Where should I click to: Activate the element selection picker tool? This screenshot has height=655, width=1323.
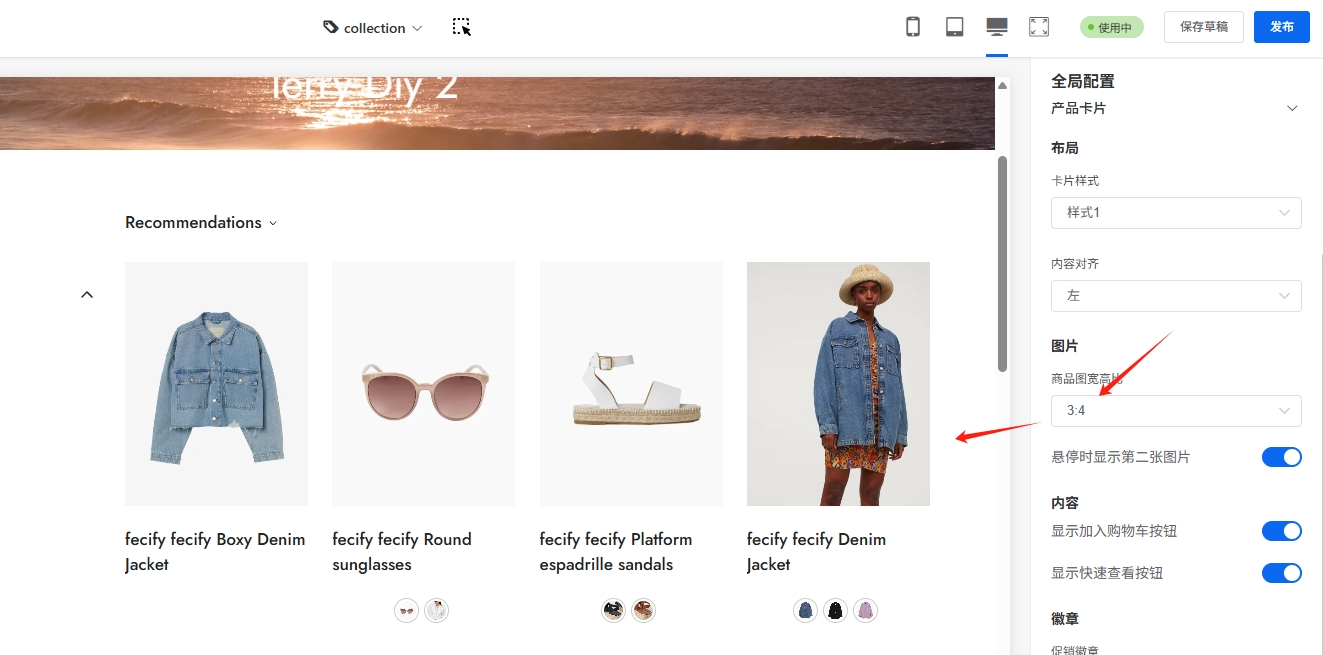461,27
